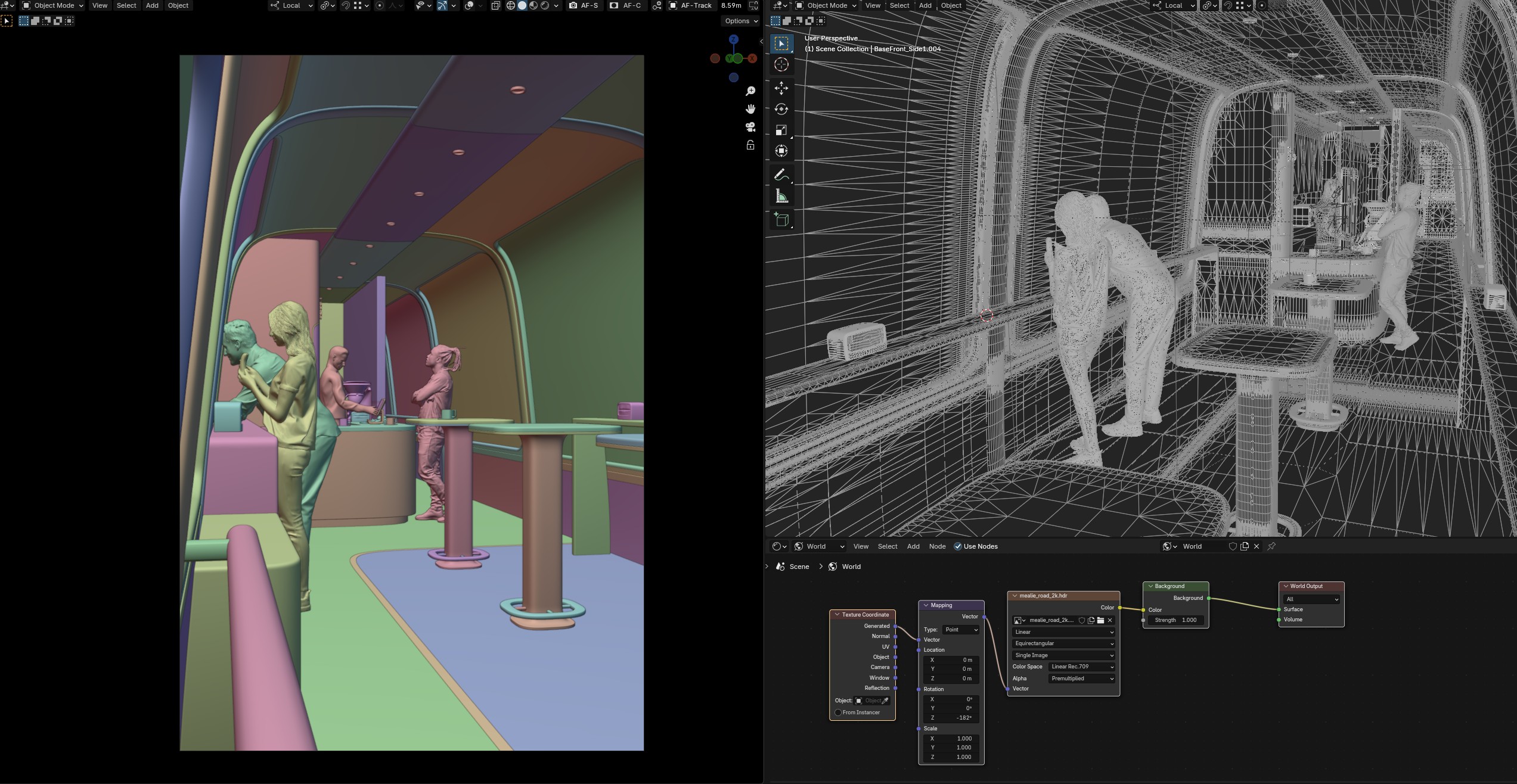Select rendered viewport shading in left header
This screenshot has height=784, width=1517.
[x=545, y=5]
